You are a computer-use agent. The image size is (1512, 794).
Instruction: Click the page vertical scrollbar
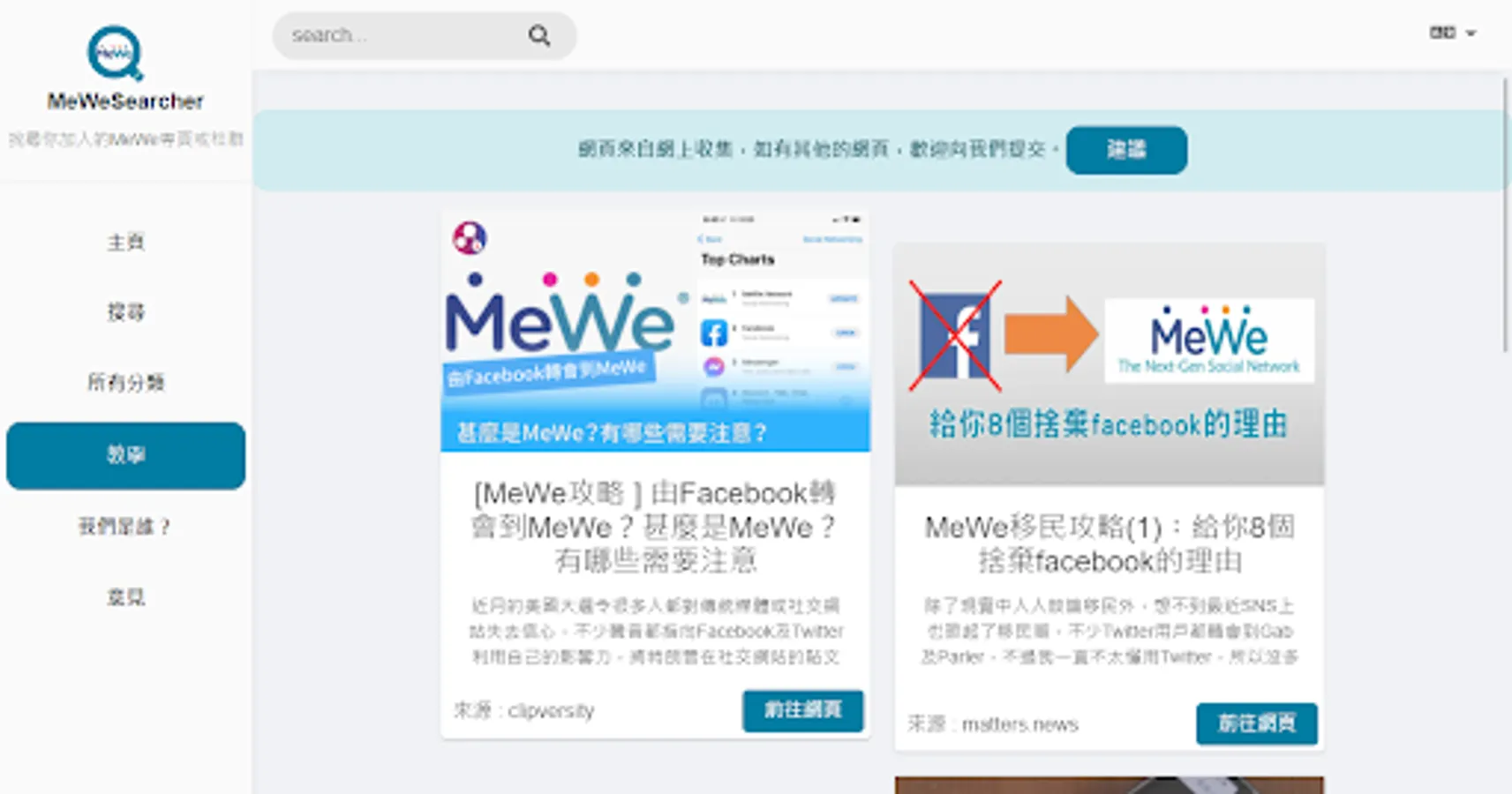tap(1506, 214)
